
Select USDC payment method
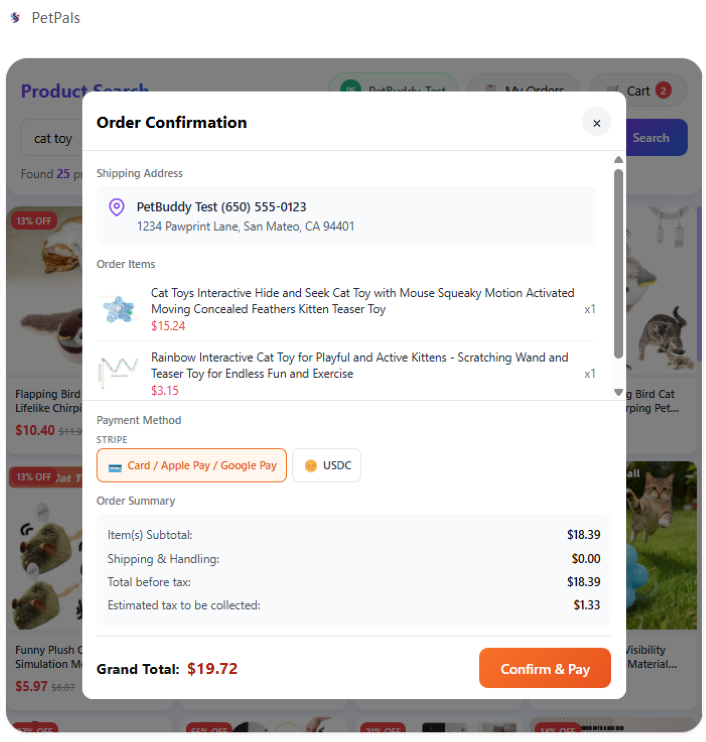[327, 465]
